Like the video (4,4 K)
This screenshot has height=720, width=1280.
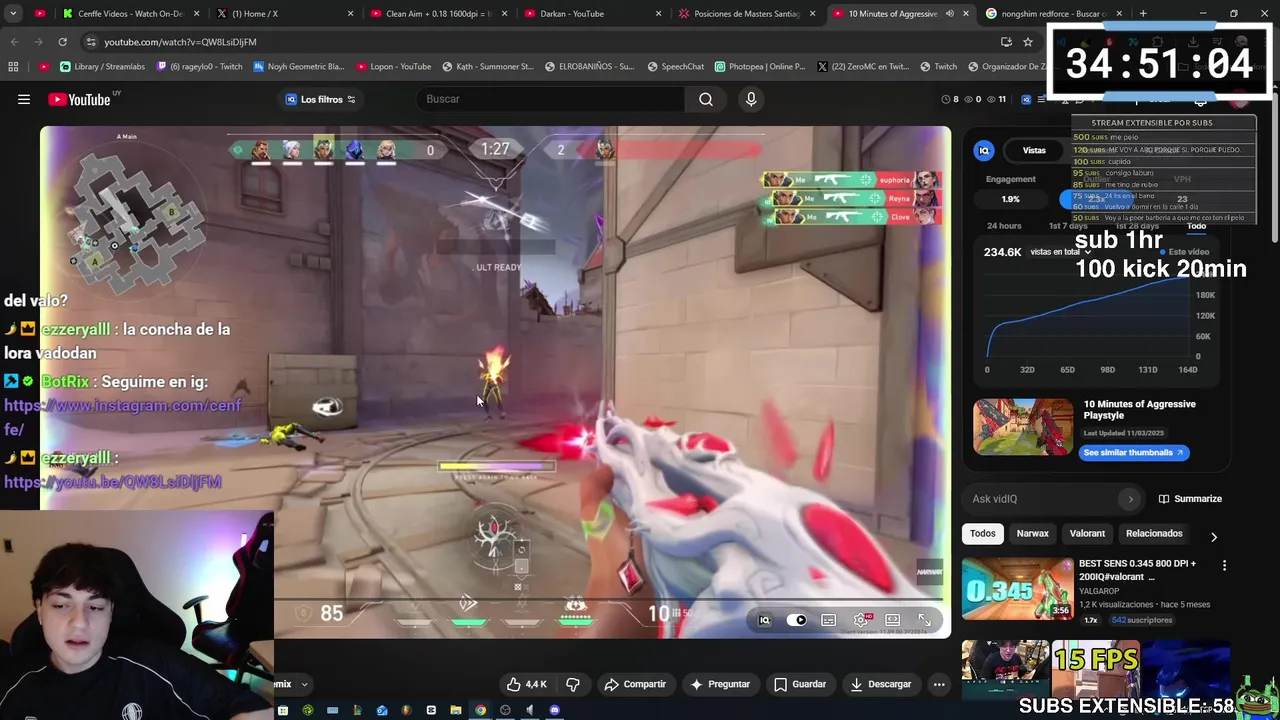527,684
